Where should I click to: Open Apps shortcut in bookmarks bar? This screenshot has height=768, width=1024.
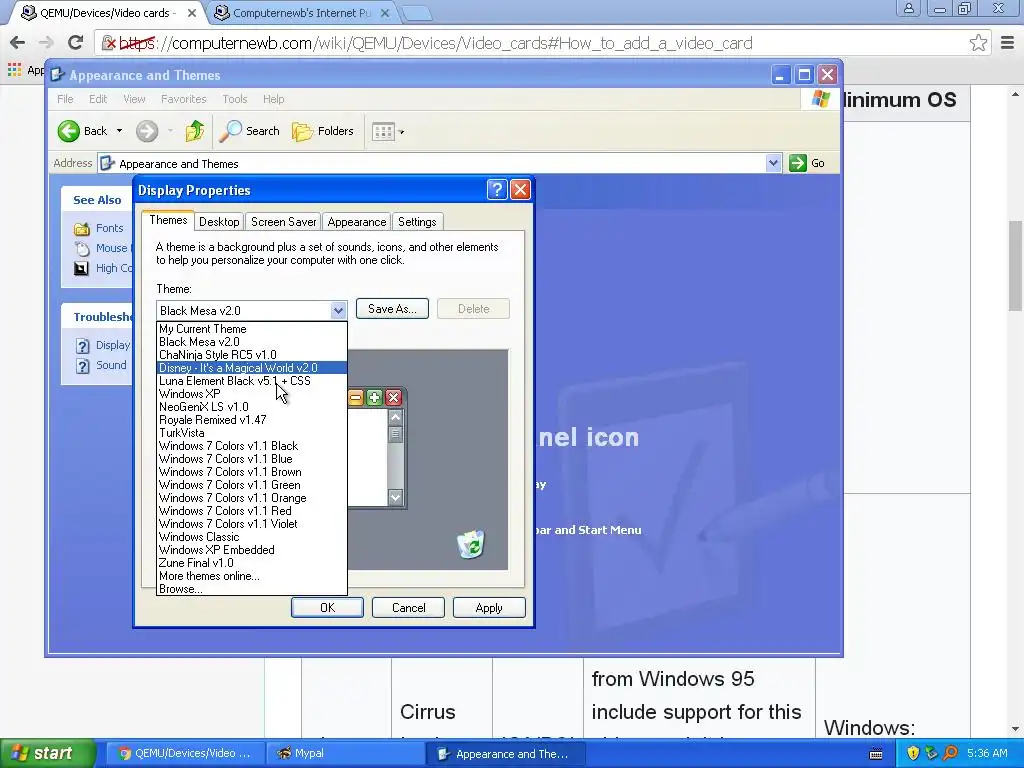click(x=25, y=70)
